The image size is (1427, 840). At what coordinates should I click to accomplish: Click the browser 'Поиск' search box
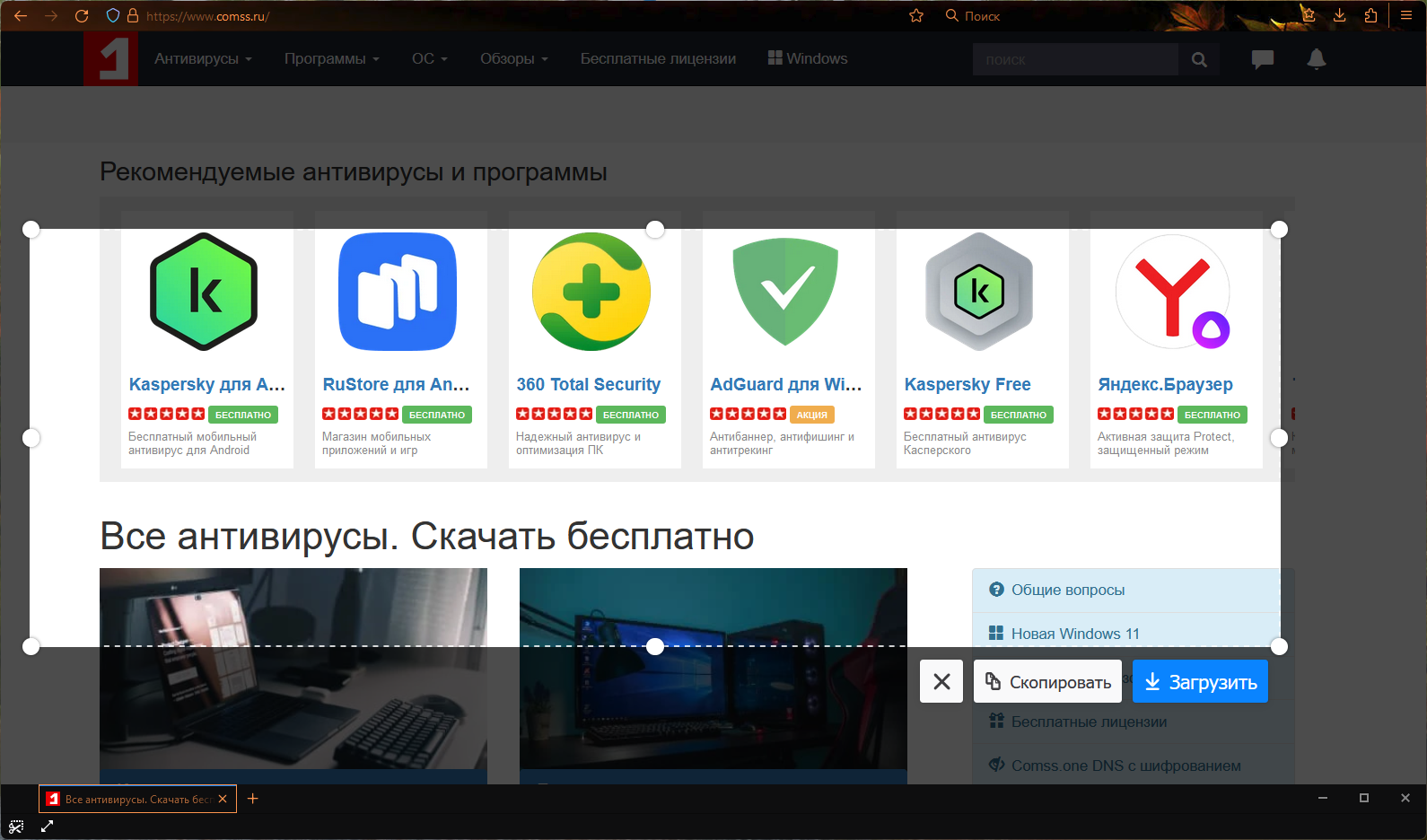[x=982, y=16]
